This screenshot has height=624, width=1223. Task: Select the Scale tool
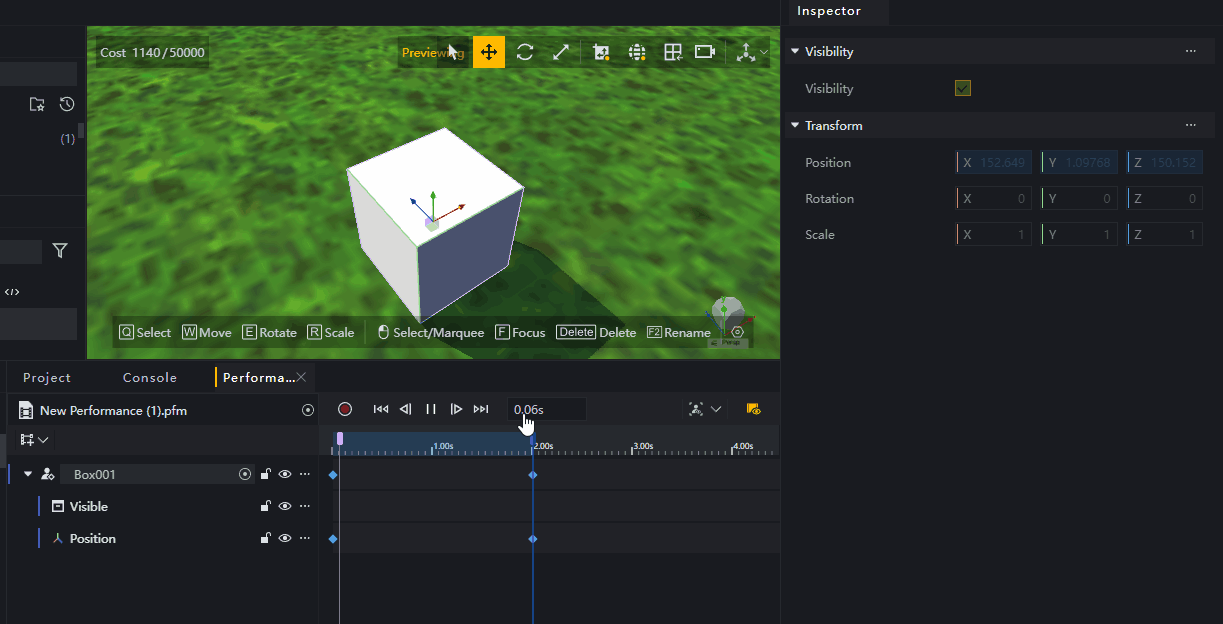pos(560,52)
